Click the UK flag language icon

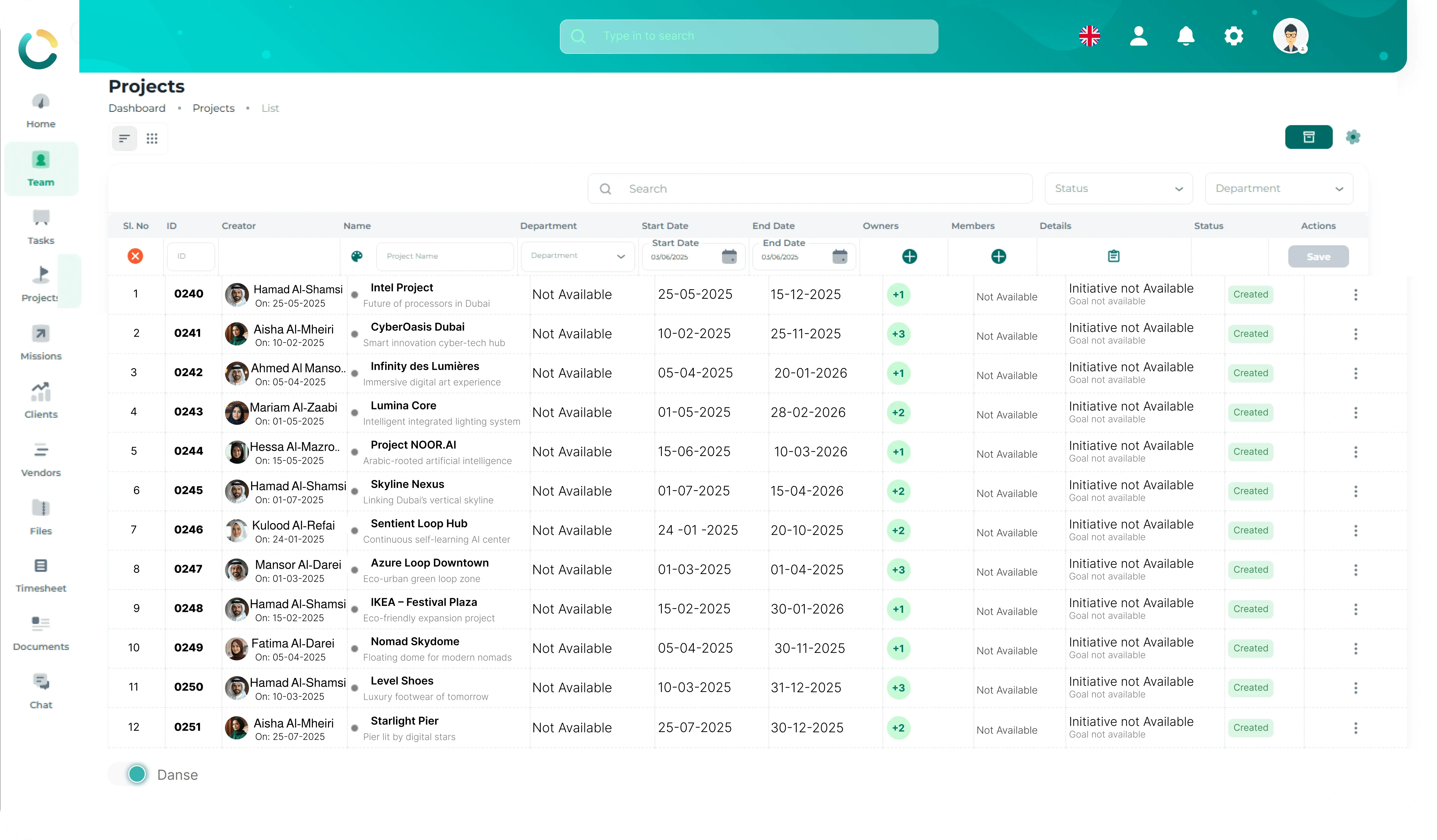pyautogui.click(x=1089, y=36)
